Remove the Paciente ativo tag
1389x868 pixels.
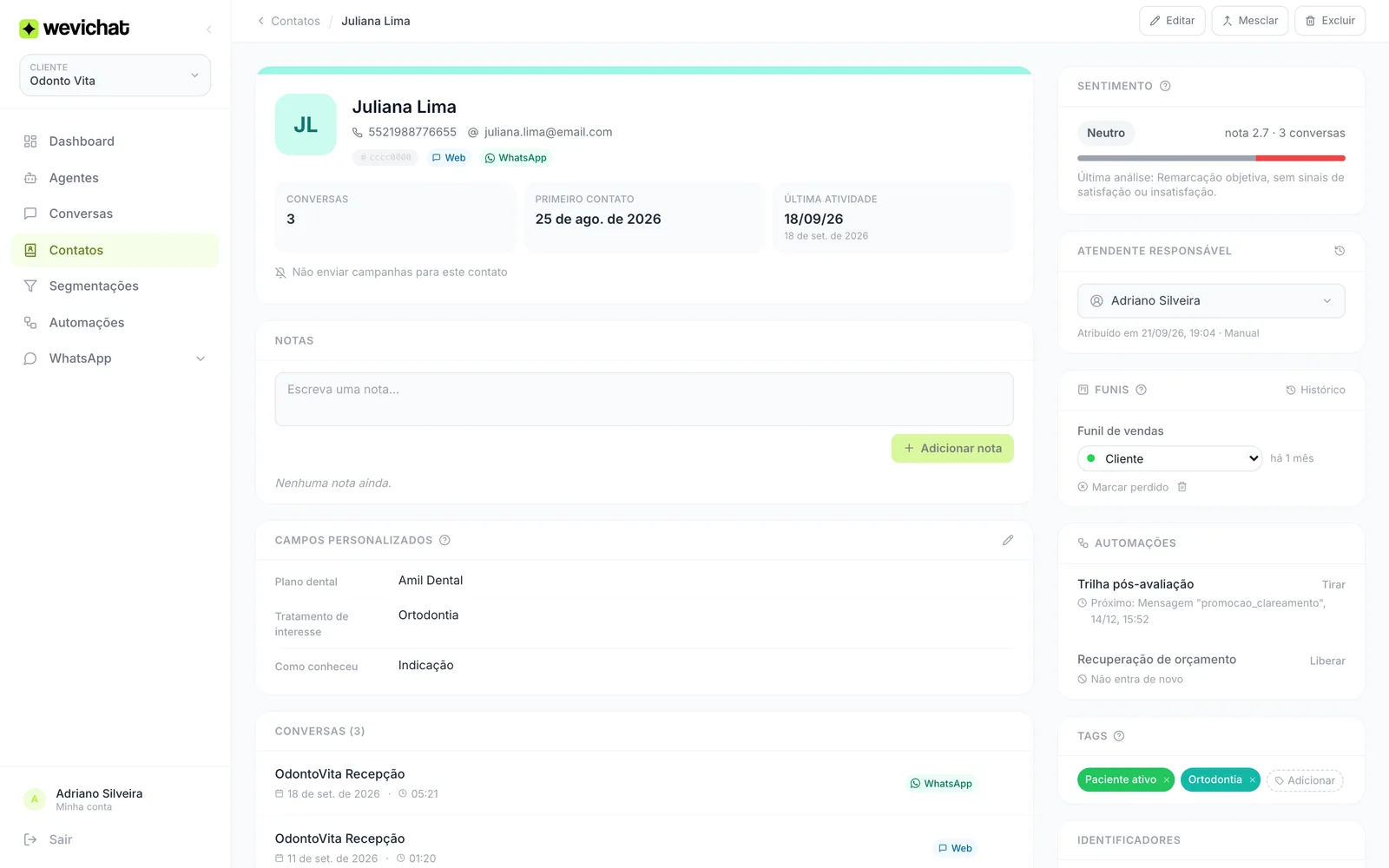(1166, 780)
